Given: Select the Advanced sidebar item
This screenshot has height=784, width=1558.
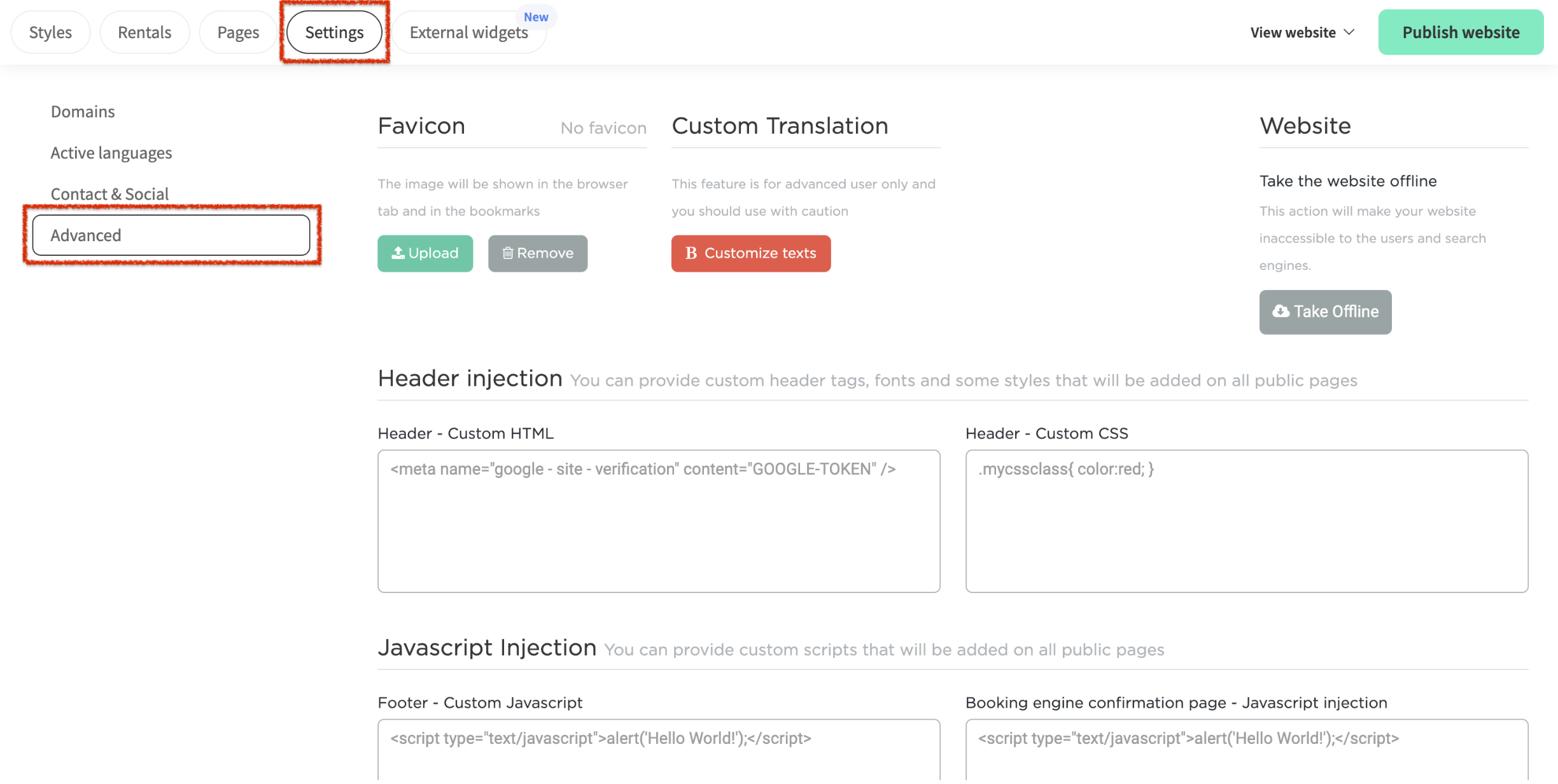Looking at the screenshot, I should [x=171, y=235].
